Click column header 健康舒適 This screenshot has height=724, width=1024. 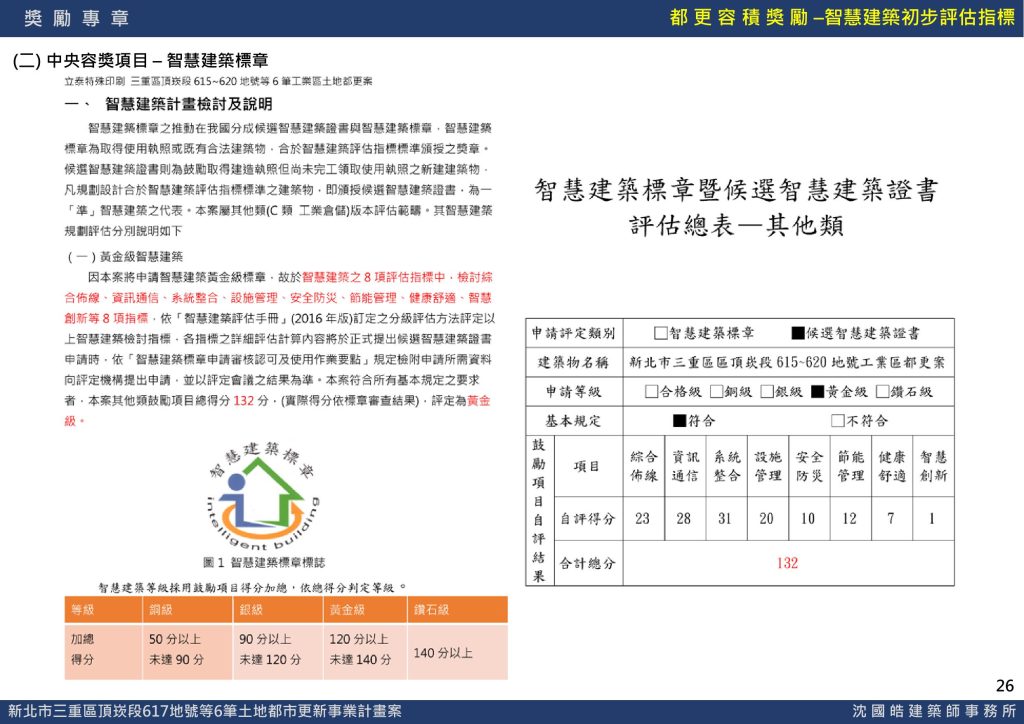pos(892,466)
